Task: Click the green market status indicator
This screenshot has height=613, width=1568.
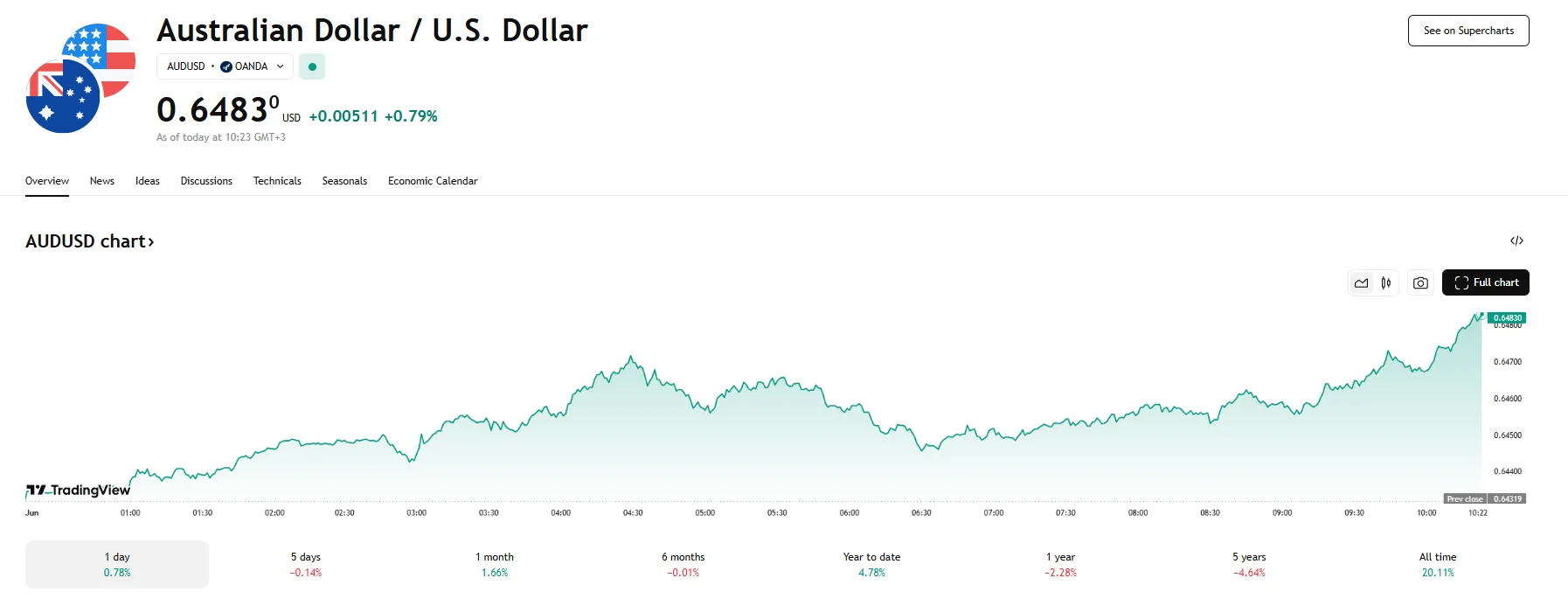Action: (x=312, y=66)
